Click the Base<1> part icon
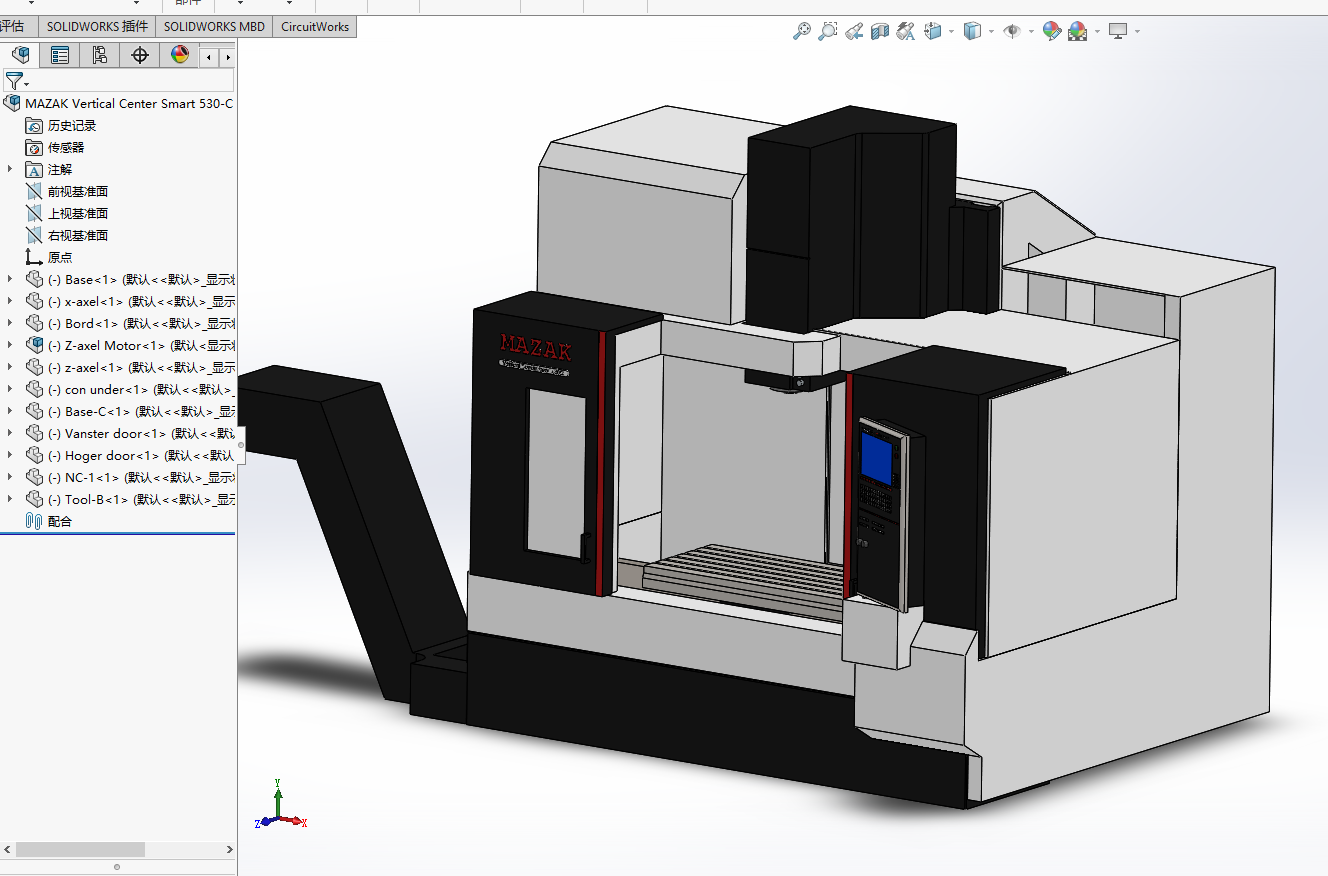 pos(34,280)
